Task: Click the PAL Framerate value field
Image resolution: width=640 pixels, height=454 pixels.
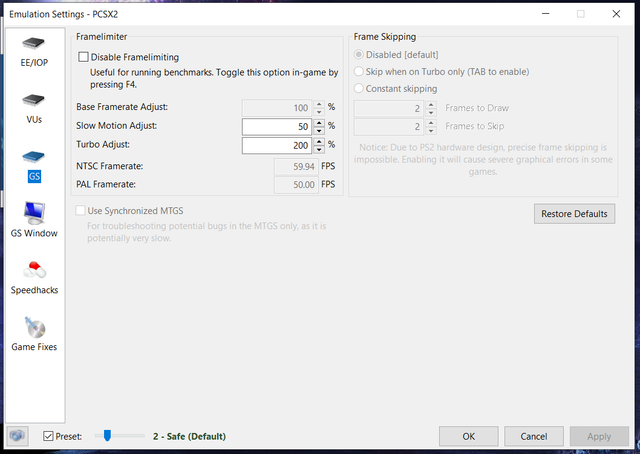Action: click(x=296, y=185)
